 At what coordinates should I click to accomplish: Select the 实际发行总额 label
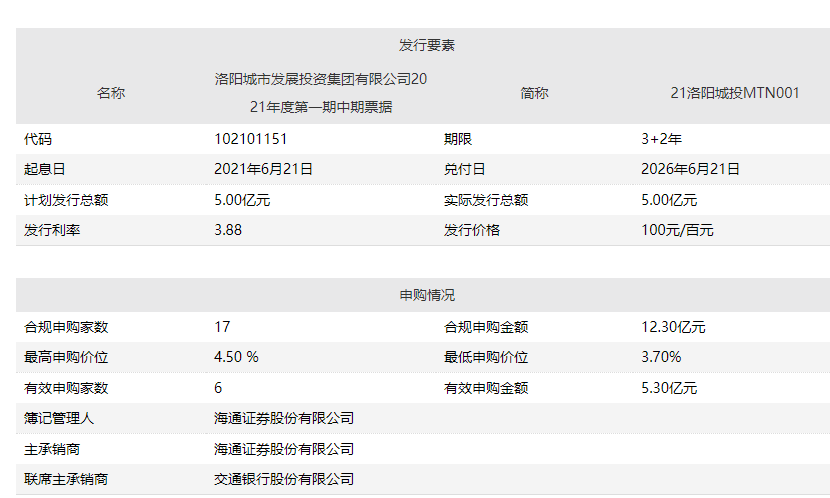click(x=486, y=200)
